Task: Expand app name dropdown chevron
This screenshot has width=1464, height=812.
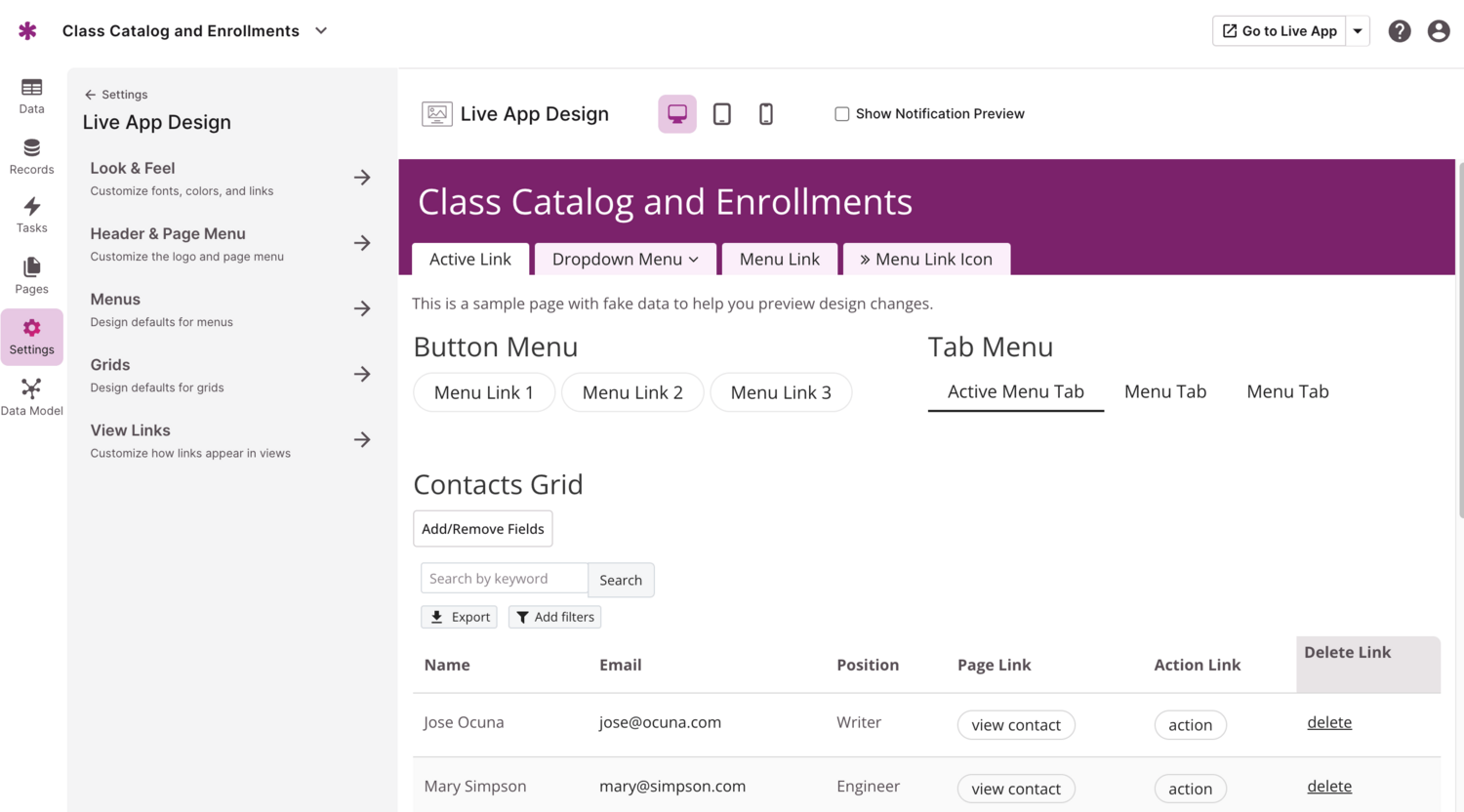Action: tap(321, 31)
